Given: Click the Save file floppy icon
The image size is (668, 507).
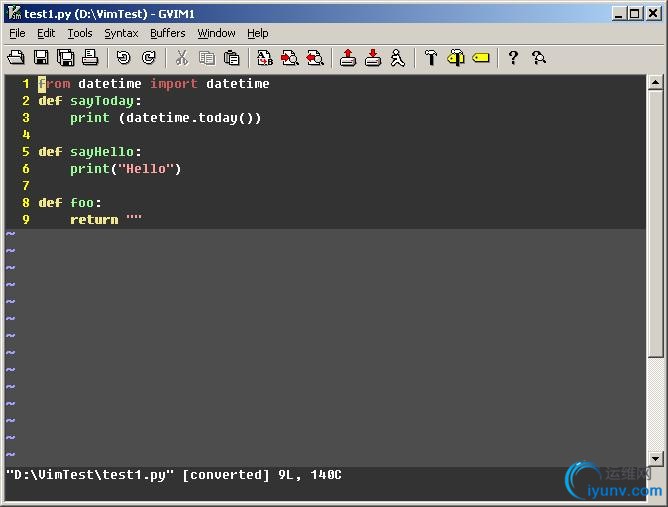Looking at the screenshot, I should pyautogui.click(x=41, y=58).
